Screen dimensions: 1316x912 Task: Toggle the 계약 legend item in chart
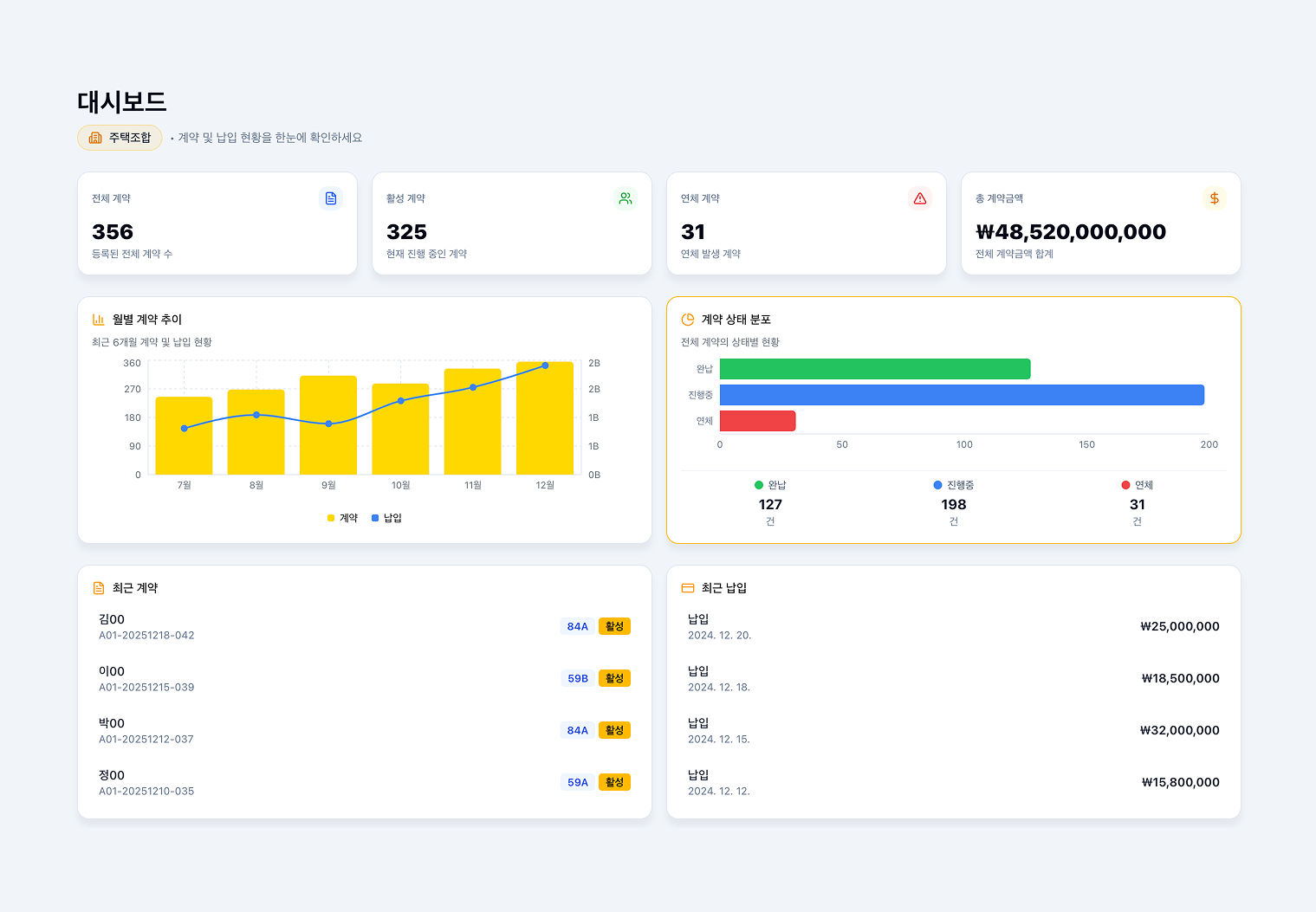342,518
